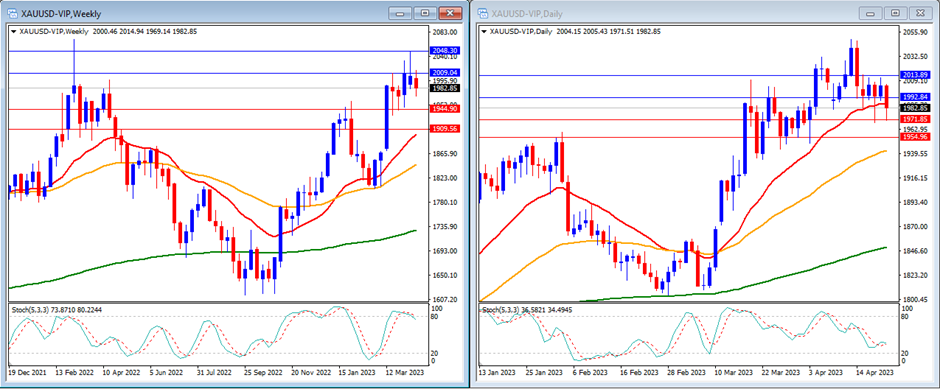Select the 1909.56 red support price label

coord(445,129)
